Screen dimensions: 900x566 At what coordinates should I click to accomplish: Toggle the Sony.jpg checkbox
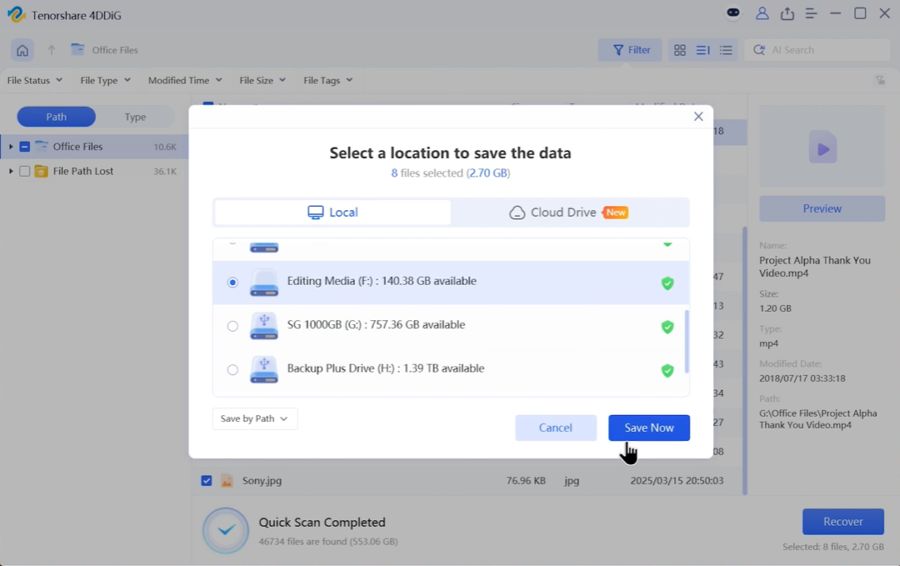tap(207, 480)
